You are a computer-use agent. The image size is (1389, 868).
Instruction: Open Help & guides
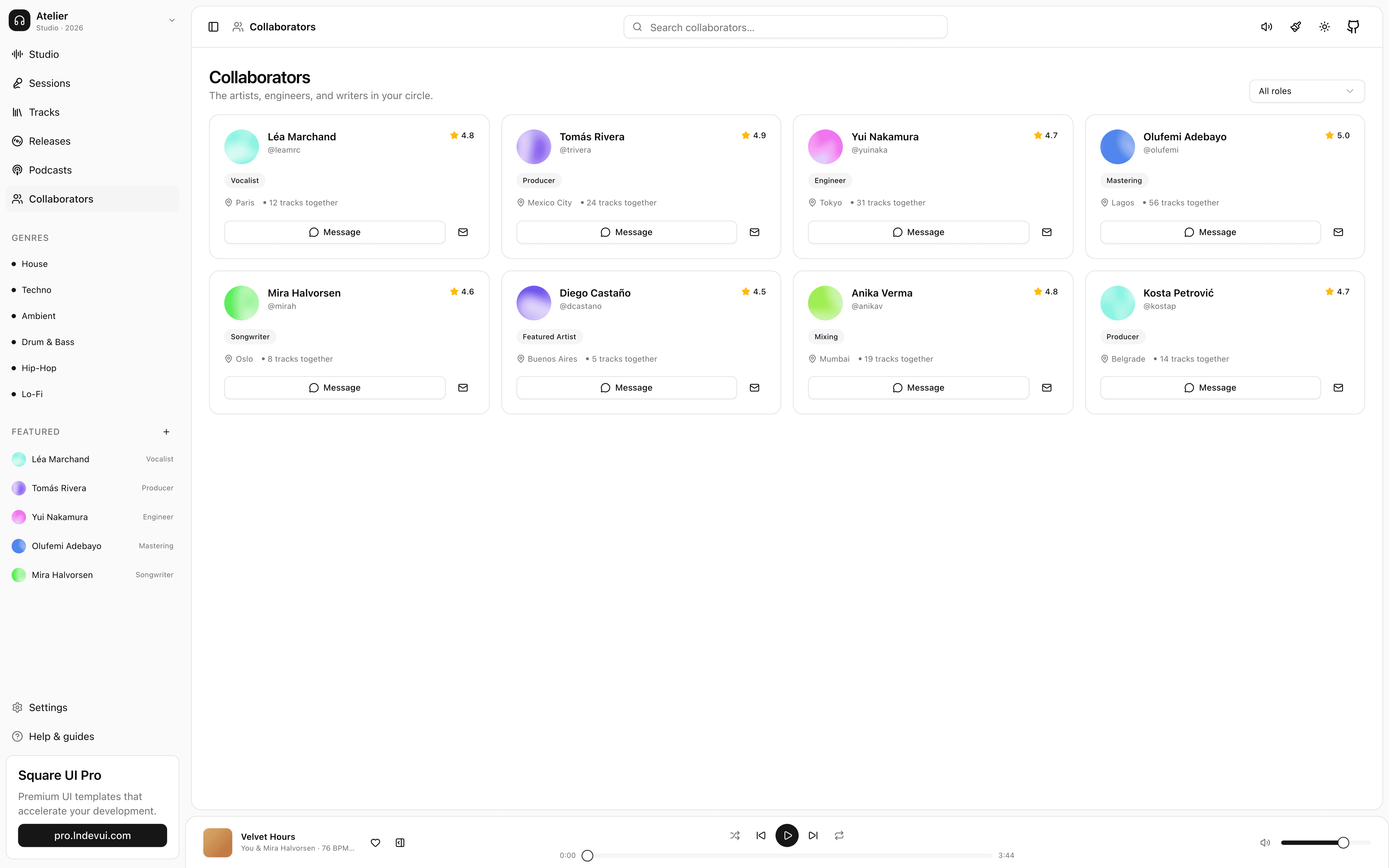pos(93,736)
